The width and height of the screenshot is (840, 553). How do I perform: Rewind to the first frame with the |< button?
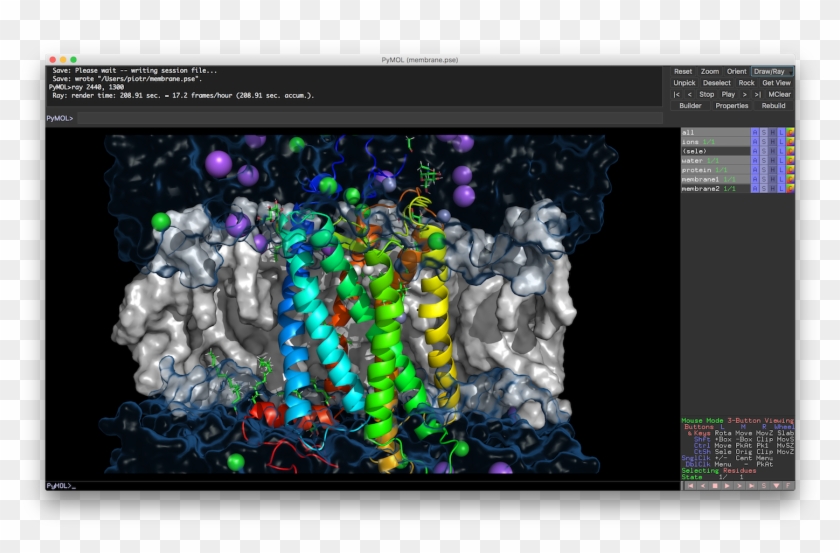pos(677,94)
